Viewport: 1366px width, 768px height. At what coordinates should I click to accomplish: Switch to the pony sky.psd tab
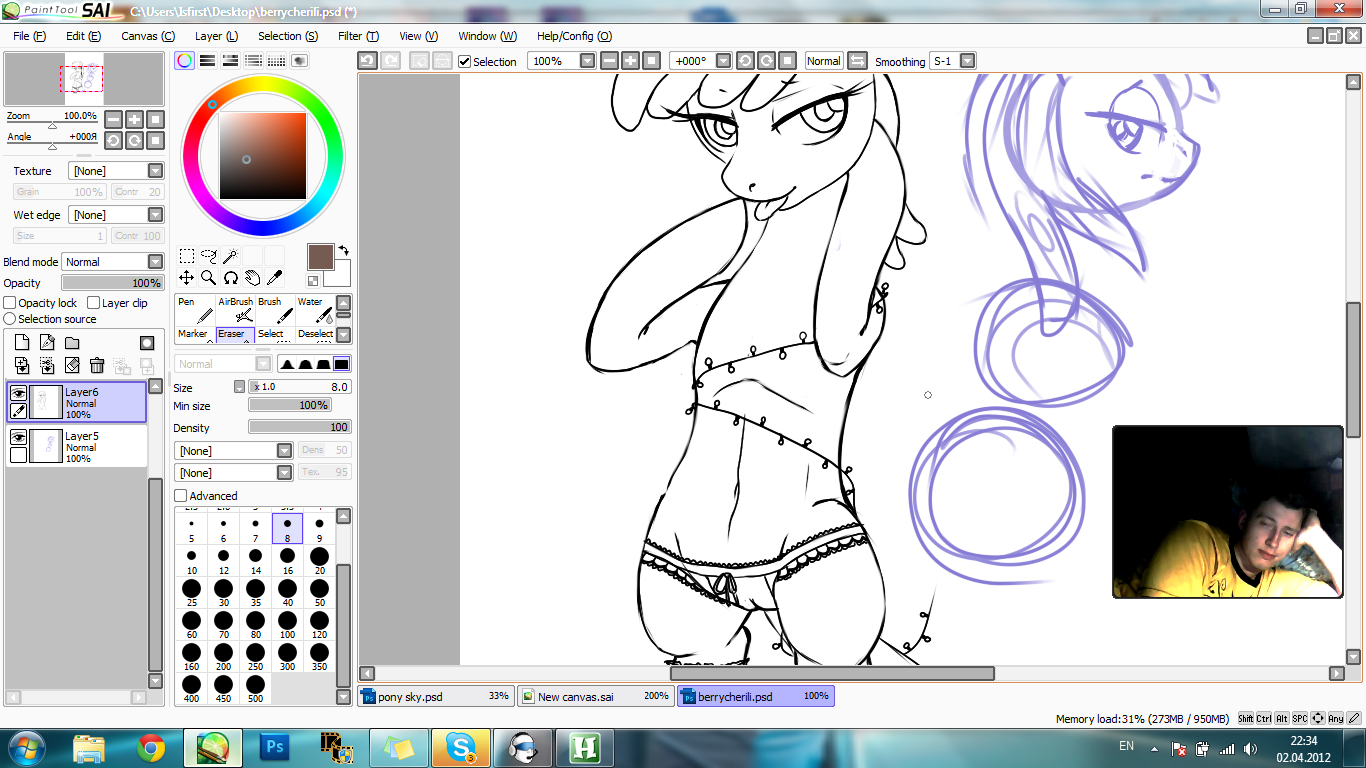(436, 696)
